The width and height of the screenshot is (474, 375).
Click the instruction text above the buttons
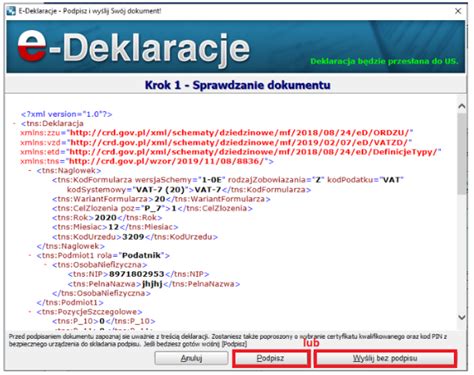[228, 340]
